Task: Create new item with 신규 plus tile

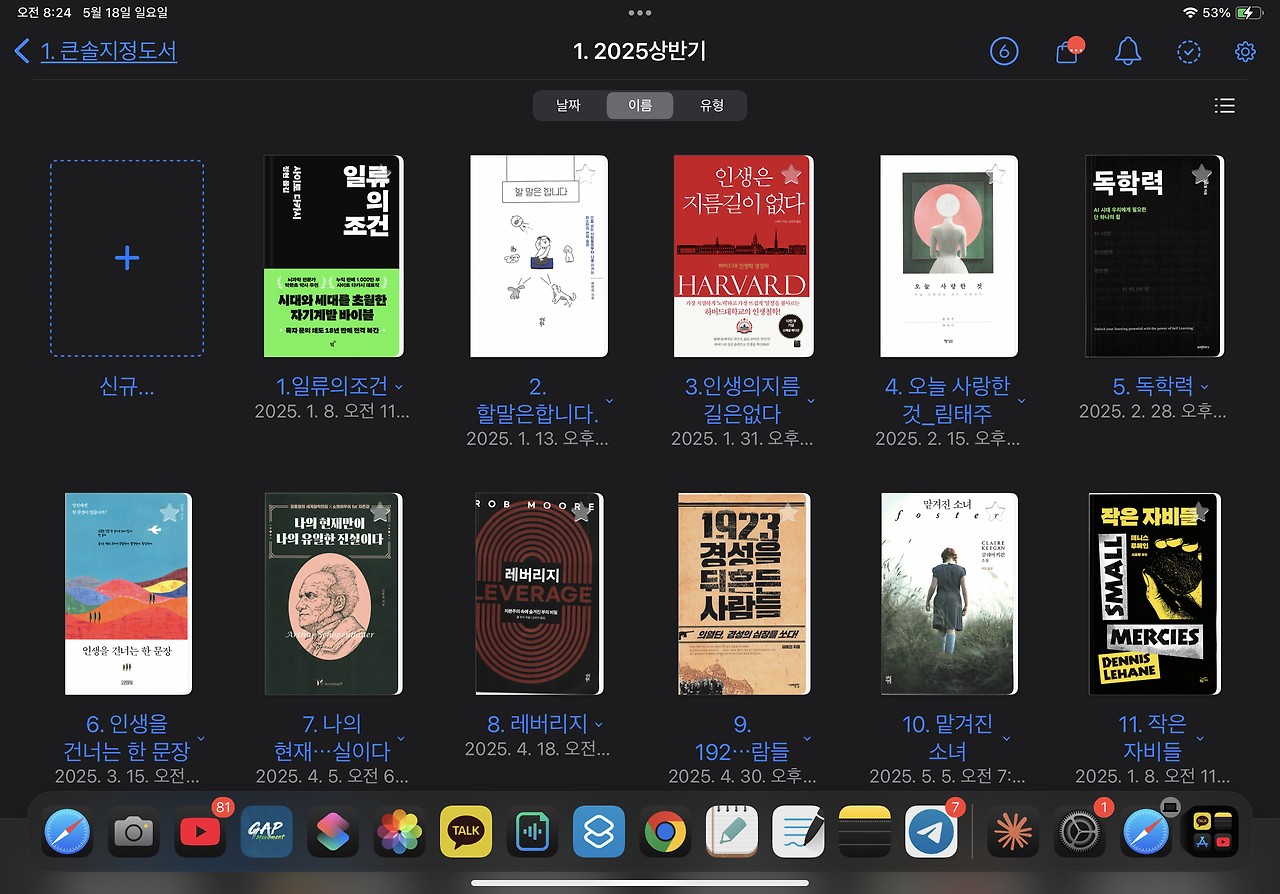Action: pos(127,258)
